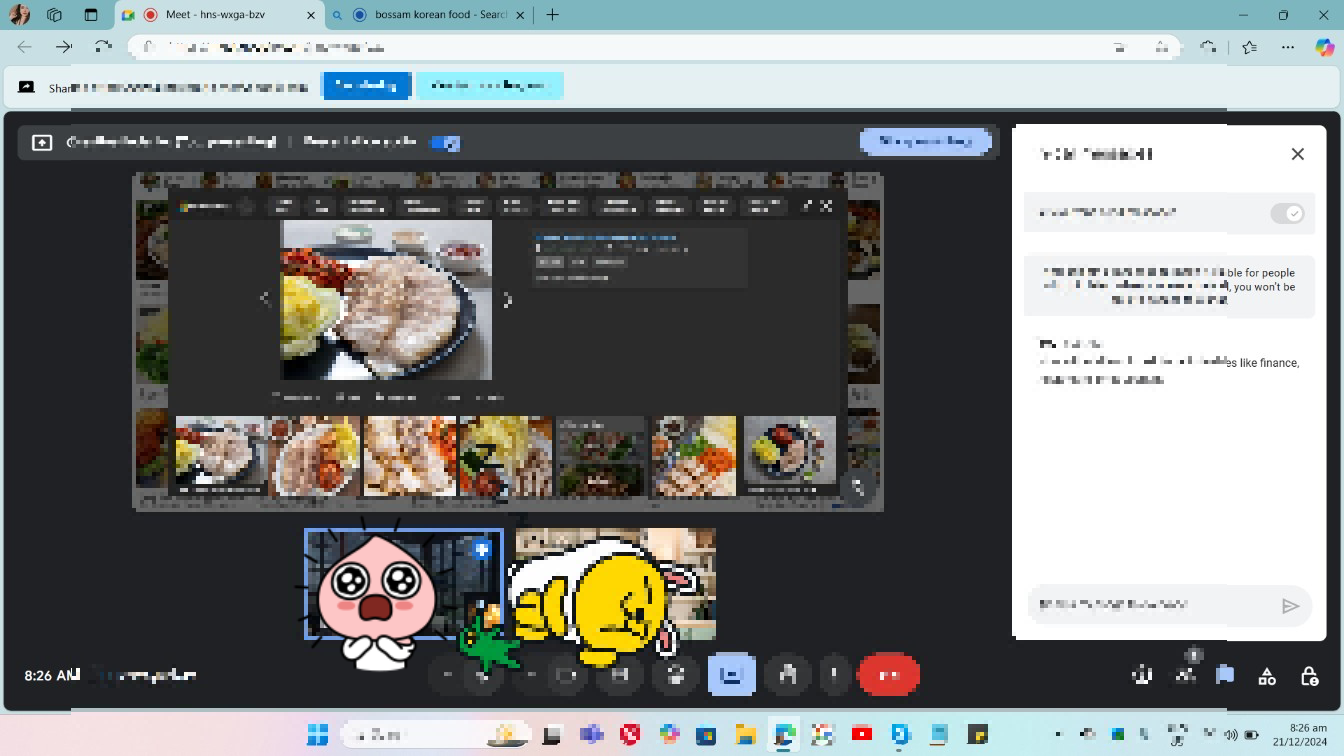
Task: Toggle the presentation audio switch in Meet bar
Action: (445, 143)
